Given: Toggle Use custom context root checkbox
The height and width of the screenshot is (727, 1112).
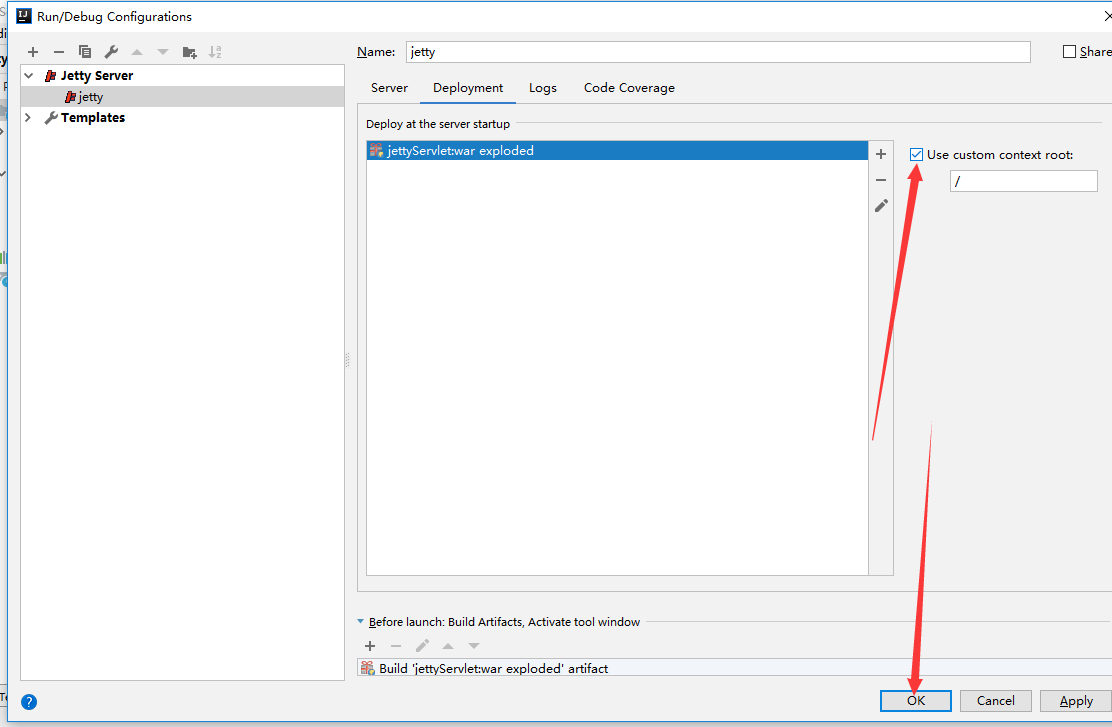Looking at the screenshot, I should tap(916, 155).
